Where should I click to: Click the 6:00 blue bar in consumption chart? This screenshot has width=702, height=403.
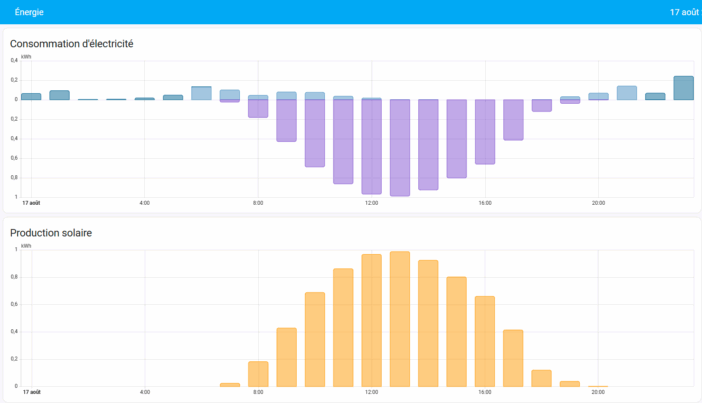pyautogui.click(x=201, y=93)
